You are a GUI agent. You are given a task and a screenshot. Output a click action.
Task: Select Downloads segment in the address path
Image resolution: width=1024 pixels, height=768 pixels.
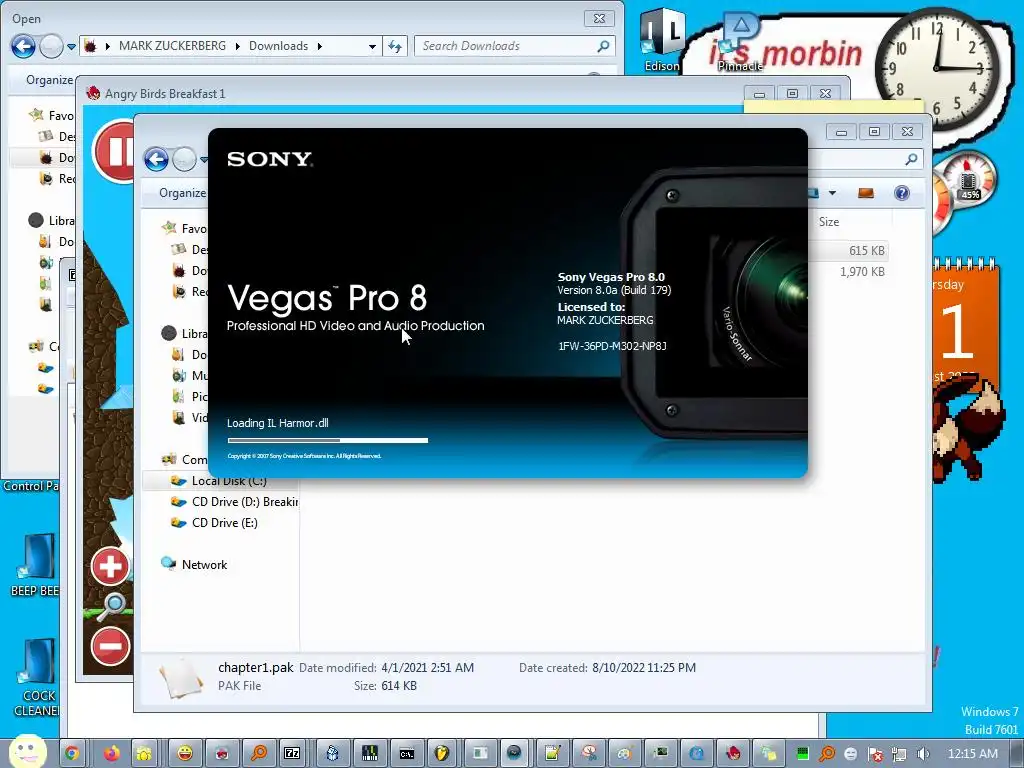tap(278, 46)
